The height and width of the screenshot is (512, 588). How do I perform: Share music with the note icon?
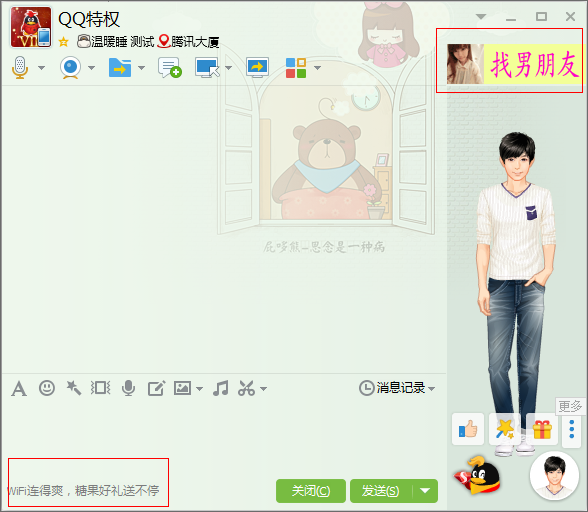click(x=220, y=388)
